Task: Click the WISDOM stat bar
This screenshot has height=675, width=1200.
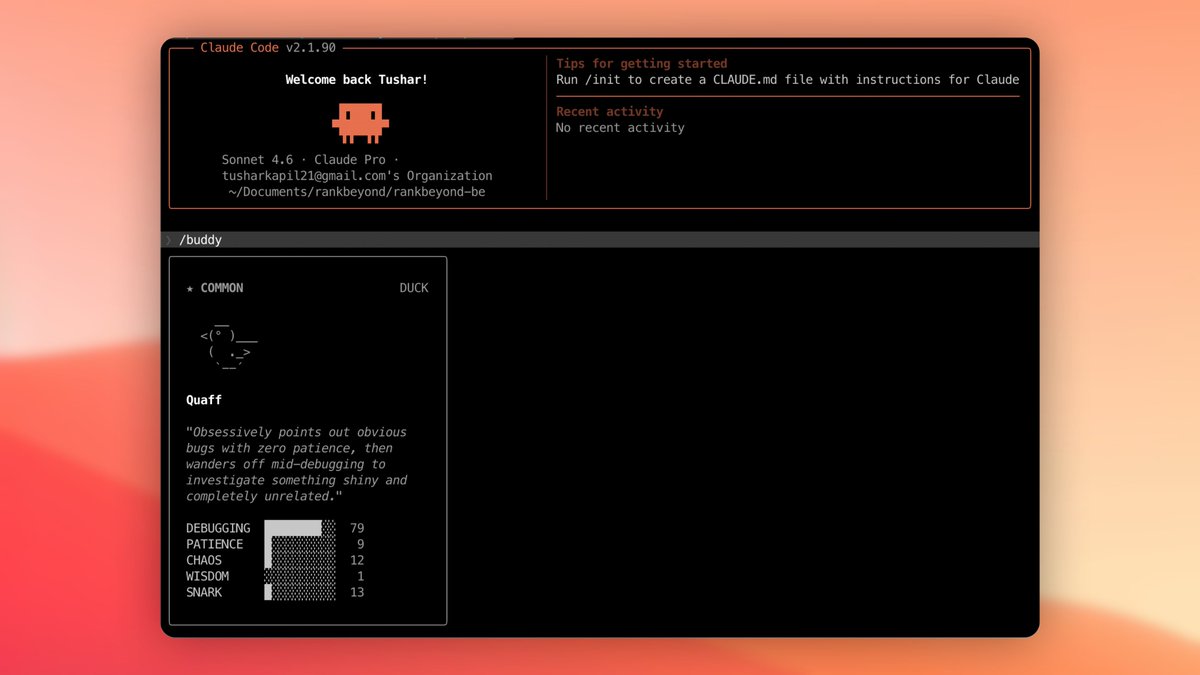Action: (x=300, y=576)
